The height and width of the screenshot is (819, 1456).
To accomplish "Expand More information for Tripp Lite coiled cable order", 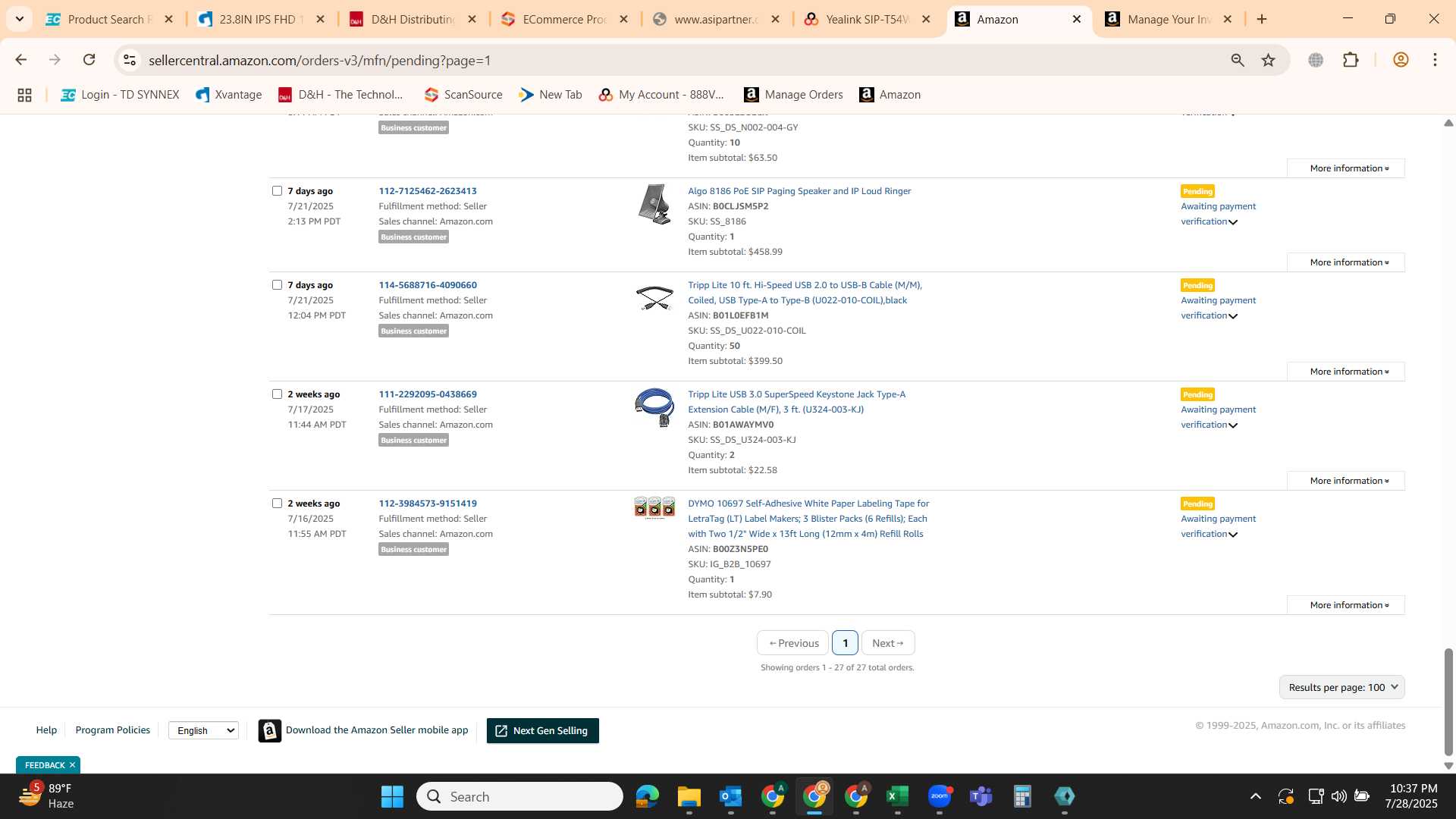I will pos(1346,372).
